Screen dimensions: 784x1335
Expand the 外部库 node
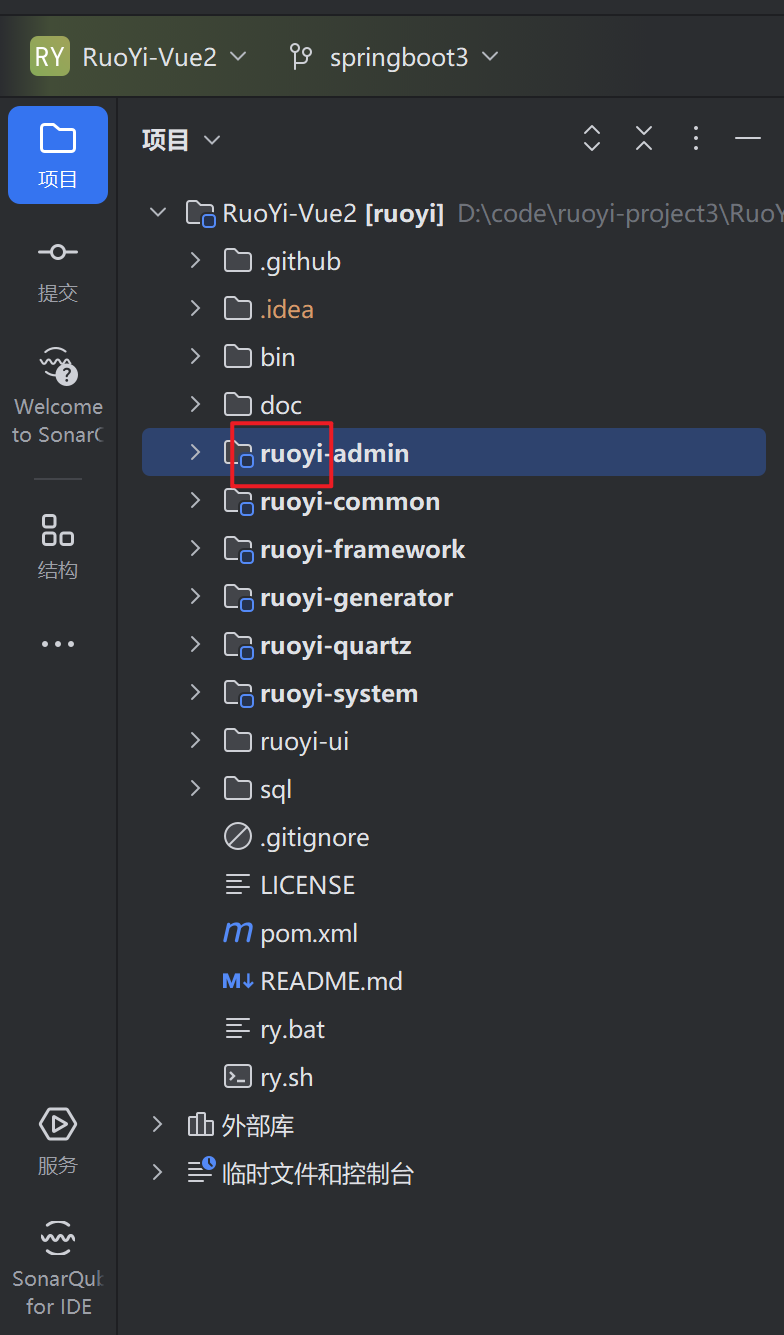pyautogui.click(x=157, y=1125)
